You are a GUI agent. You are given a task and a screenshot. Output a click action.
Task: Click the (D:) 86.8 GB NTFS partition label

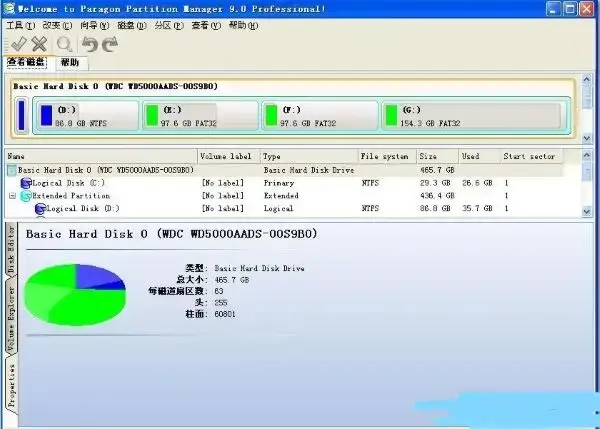[x=81, y=116]
